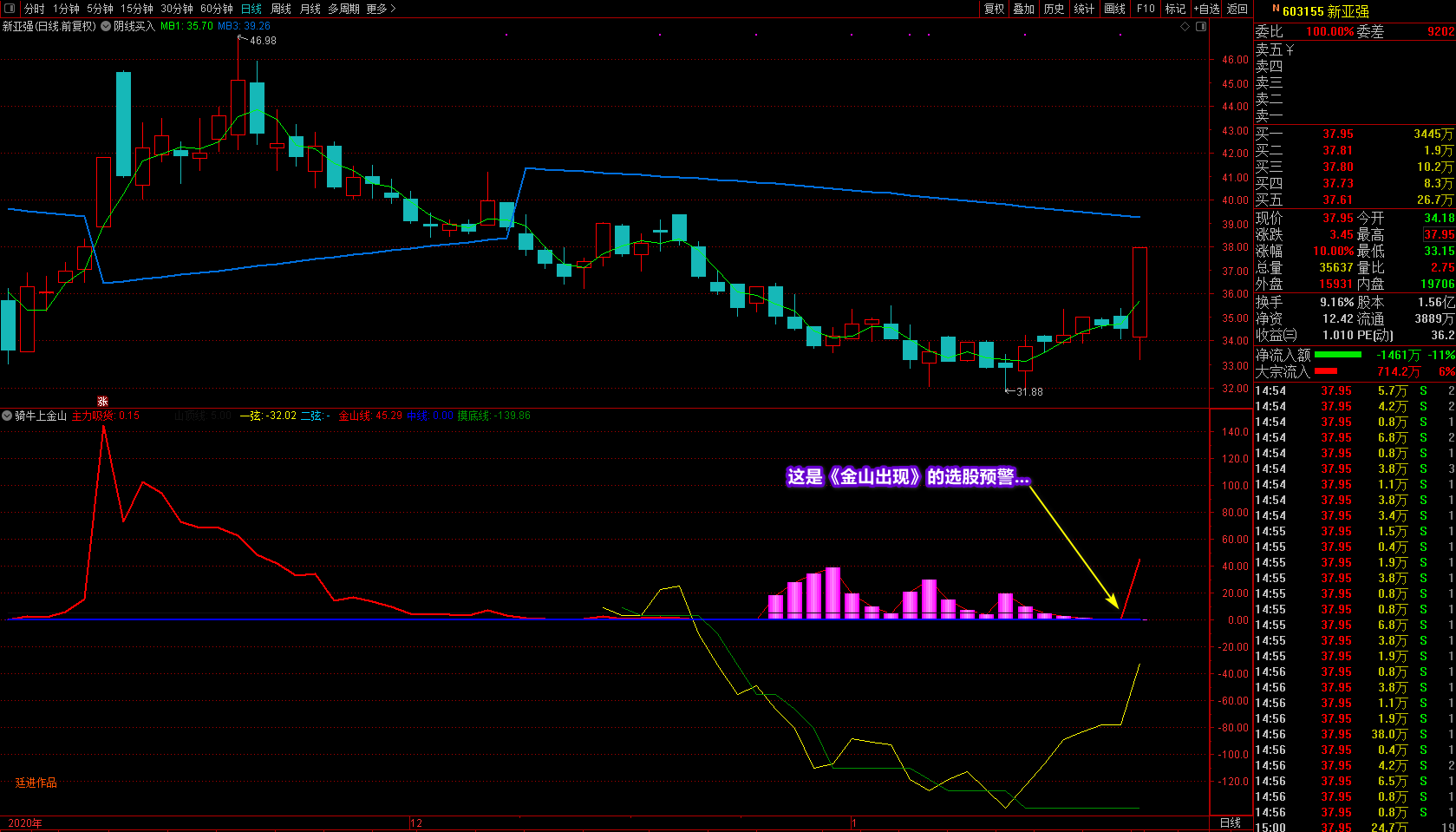
Task: Click the 标记 mark button
Action: (1175, 9)
